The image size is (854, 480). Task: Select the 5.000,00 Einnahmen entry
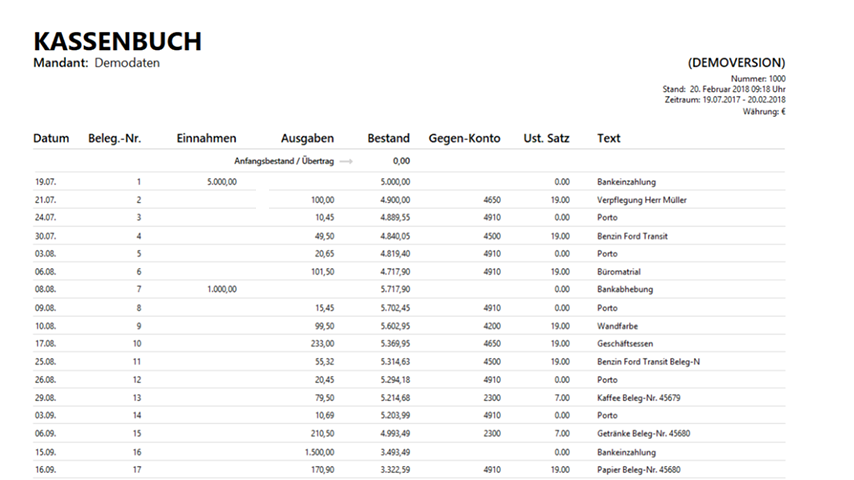(222, 182)
